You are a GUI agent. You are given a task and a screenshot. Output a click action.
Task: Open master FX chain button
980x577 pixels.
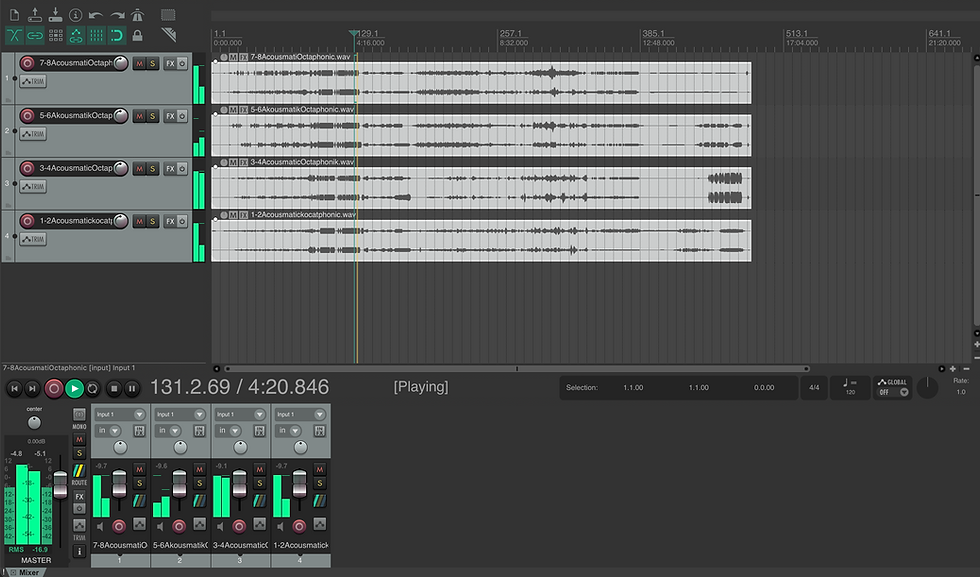(79, 497)
